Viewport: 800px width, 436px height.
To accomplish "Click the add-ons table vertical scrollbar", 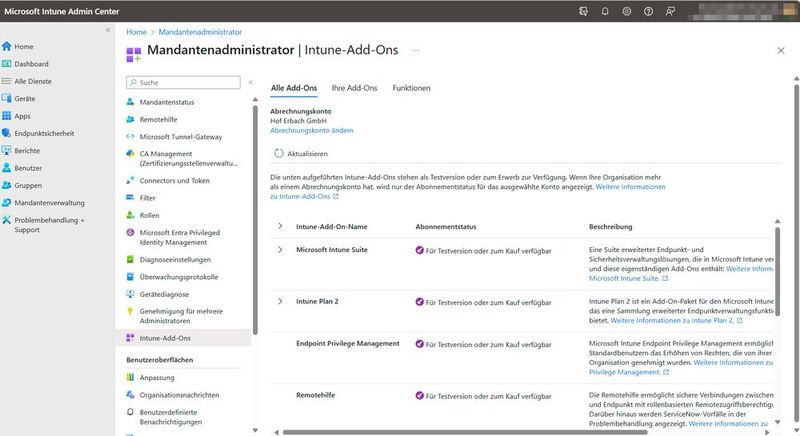I will point(778,270).
